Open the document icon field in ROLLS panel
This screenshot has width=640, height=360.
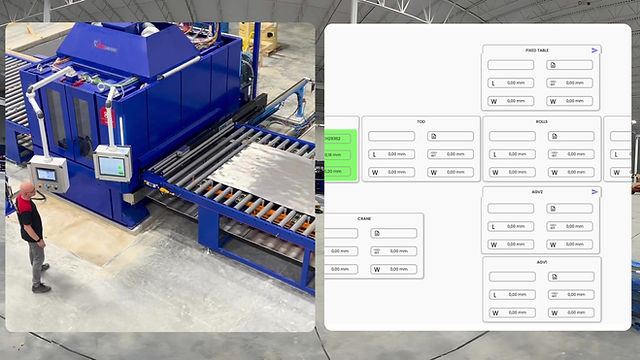(571, 136)
